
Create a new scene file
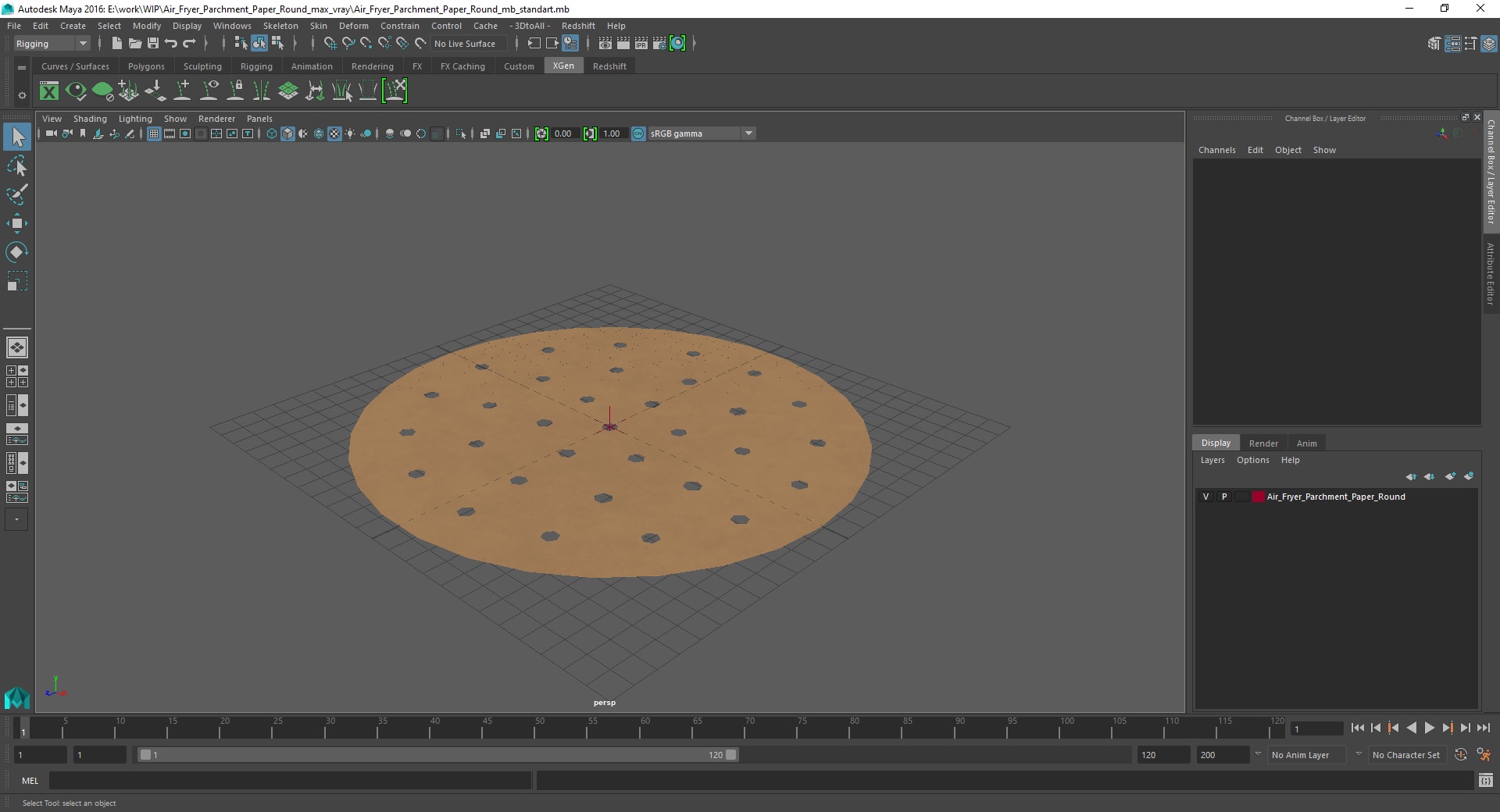pyautogui.click(x=116, y=44)
